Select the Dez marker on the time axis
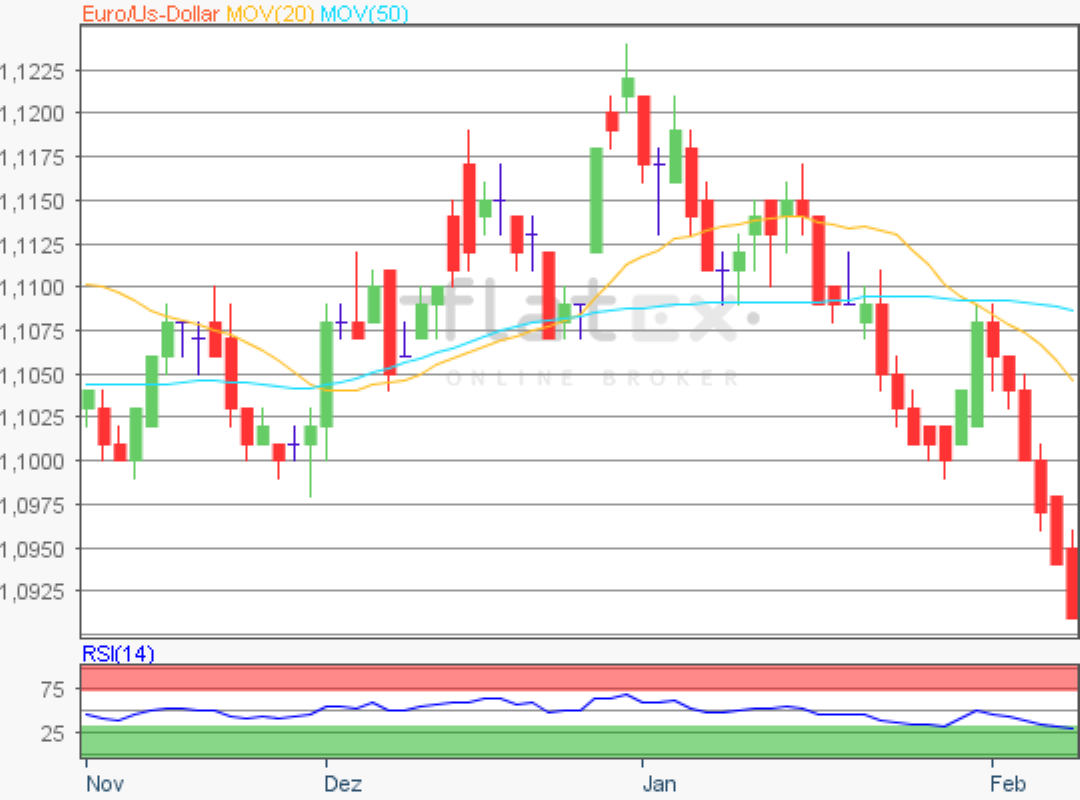The height and width of the screenshot is (800, 1080). [343, 782]
